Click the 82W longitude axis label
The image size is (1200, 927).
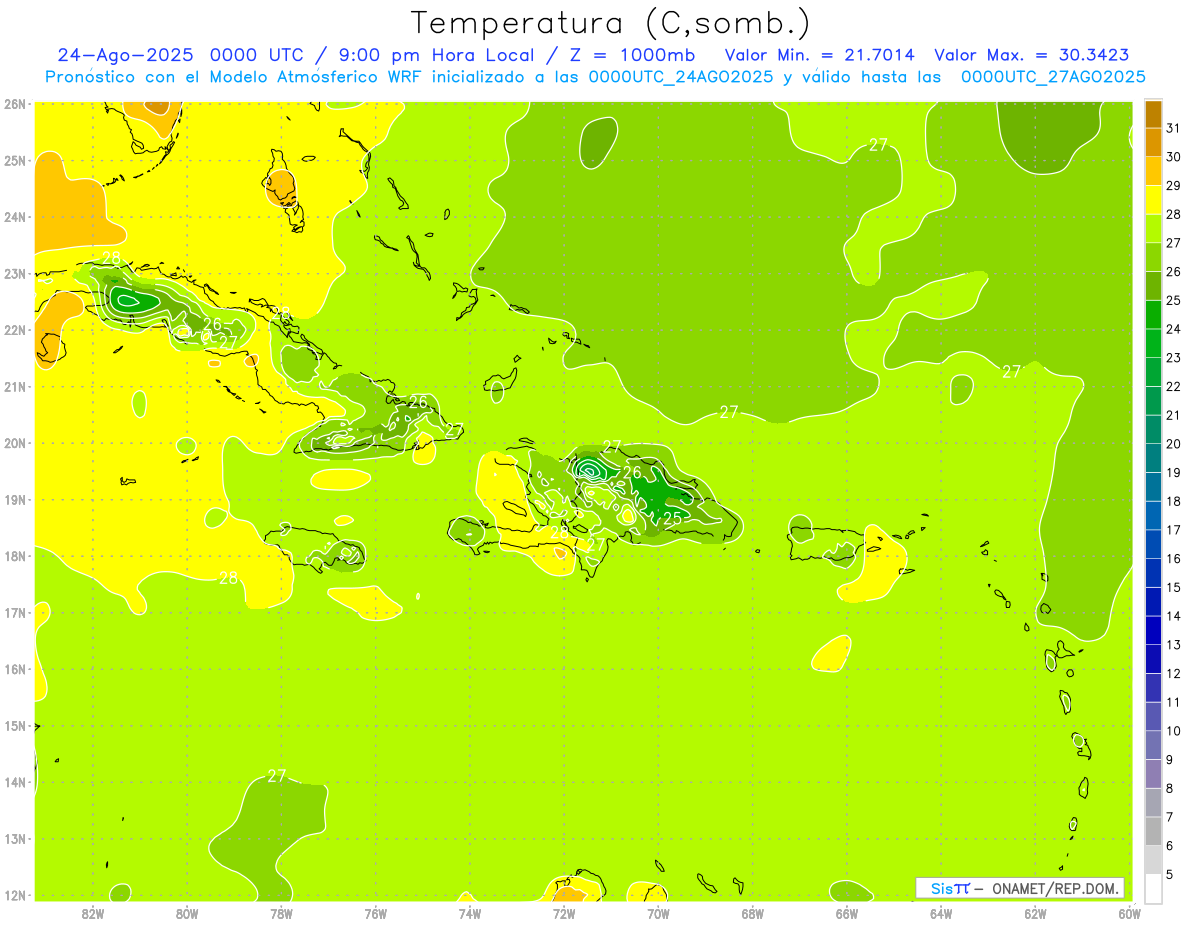[x=93, y=913]
